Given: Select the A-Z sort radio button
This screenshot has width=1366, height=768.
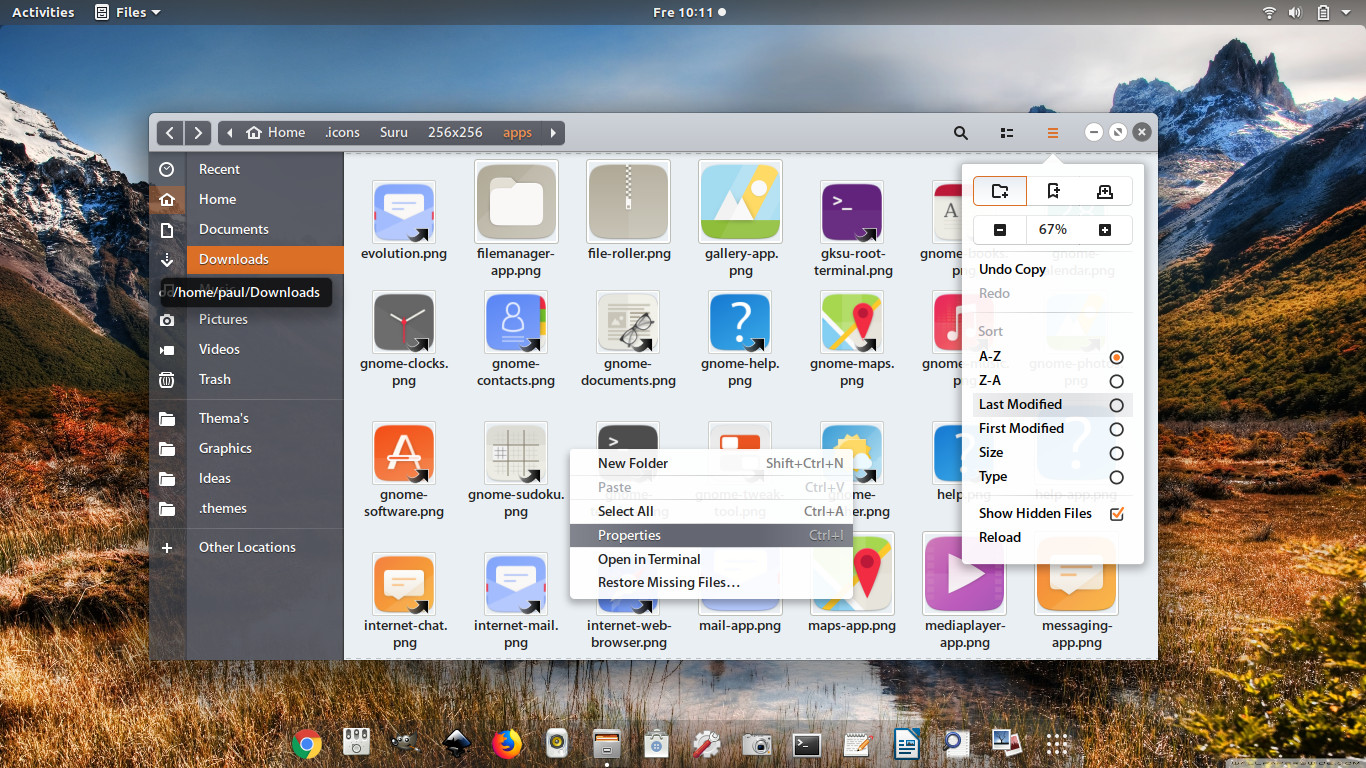Looking at the screenshot, I should click(x=1116, y=357).
